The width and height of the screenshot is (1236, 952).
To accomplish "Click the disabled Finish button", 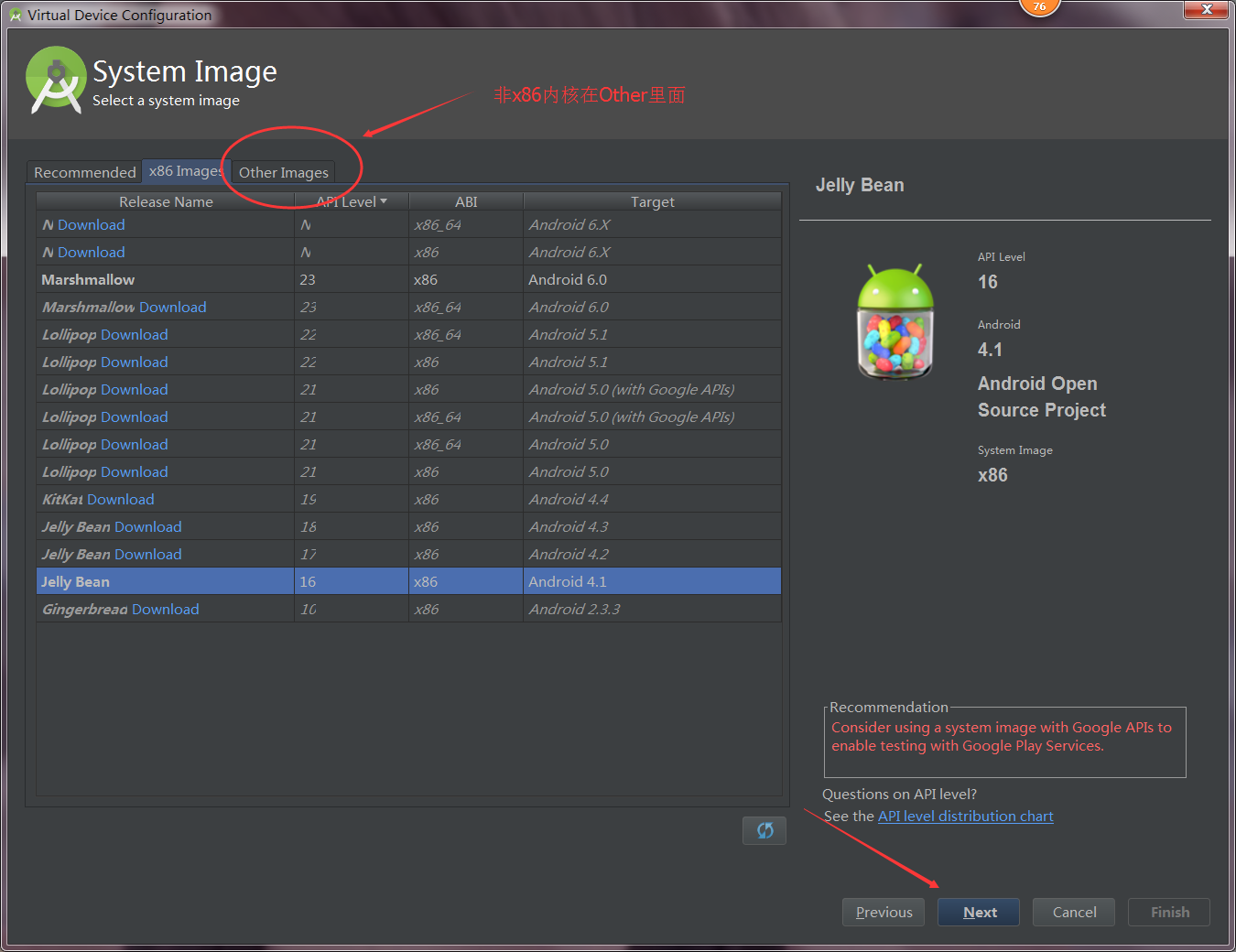I will (1169, 912).
